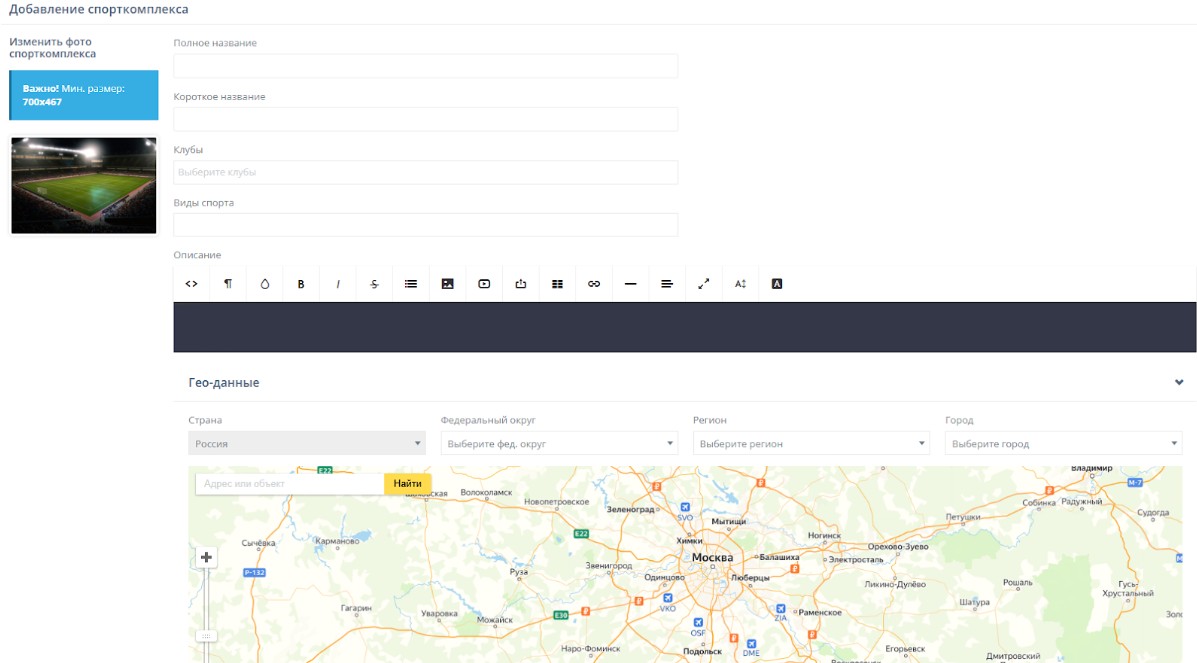
Task: Click the Москва label on the map
Action: tap(712, 558)
